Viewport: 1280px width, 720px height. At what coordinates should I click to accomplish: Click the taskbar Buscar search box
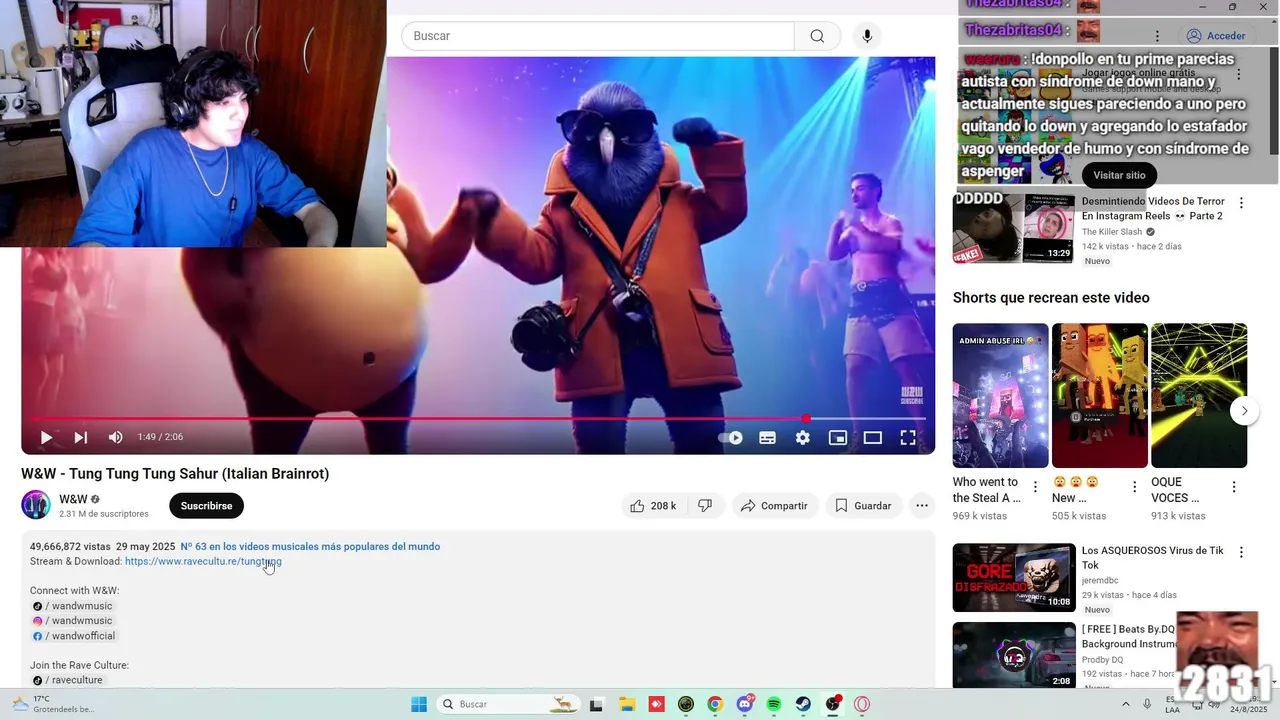509,704
